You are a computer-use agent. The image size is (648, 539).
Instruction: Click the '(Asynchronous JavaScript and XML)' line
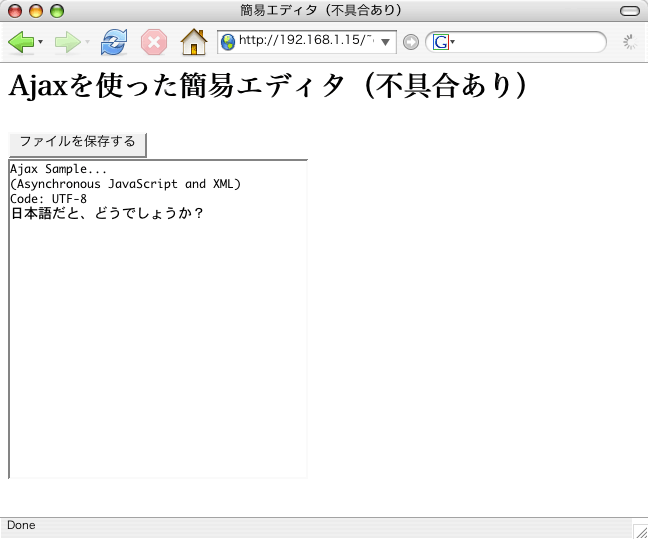[x=125, y=184]
